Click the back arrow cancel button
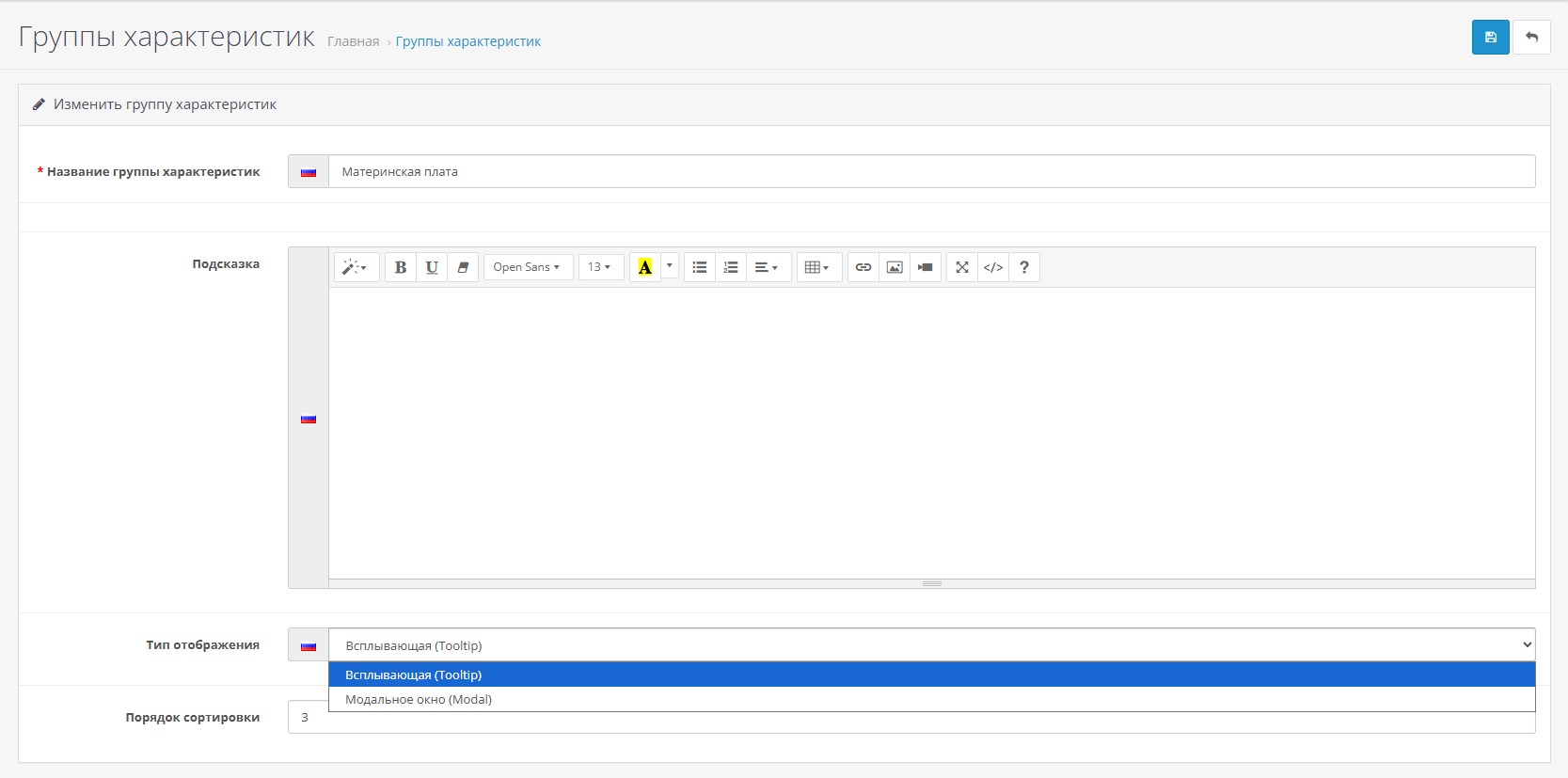This screenshot has width=1568, height=778. coord(1531,38)
